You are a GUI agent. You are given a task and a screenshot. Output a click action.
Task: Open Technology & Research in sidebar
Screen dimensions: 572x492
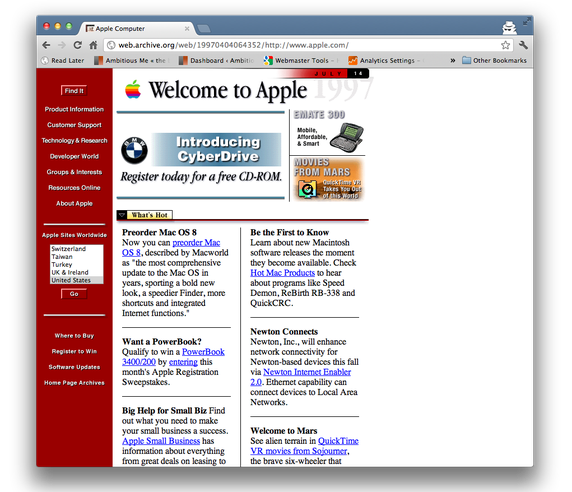click(x=74, y=140)
